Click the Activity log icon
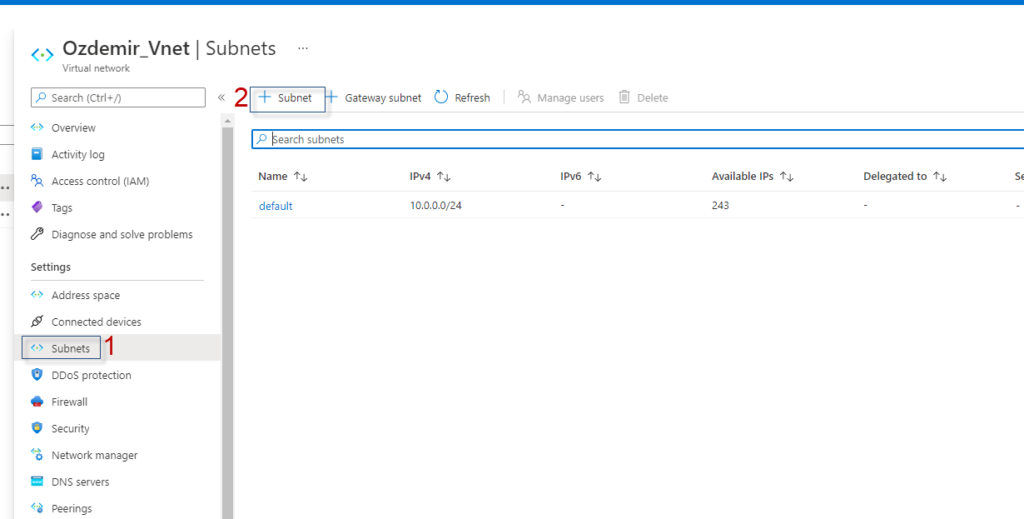The image size is (1024, 519). click(x=37, y=154)
